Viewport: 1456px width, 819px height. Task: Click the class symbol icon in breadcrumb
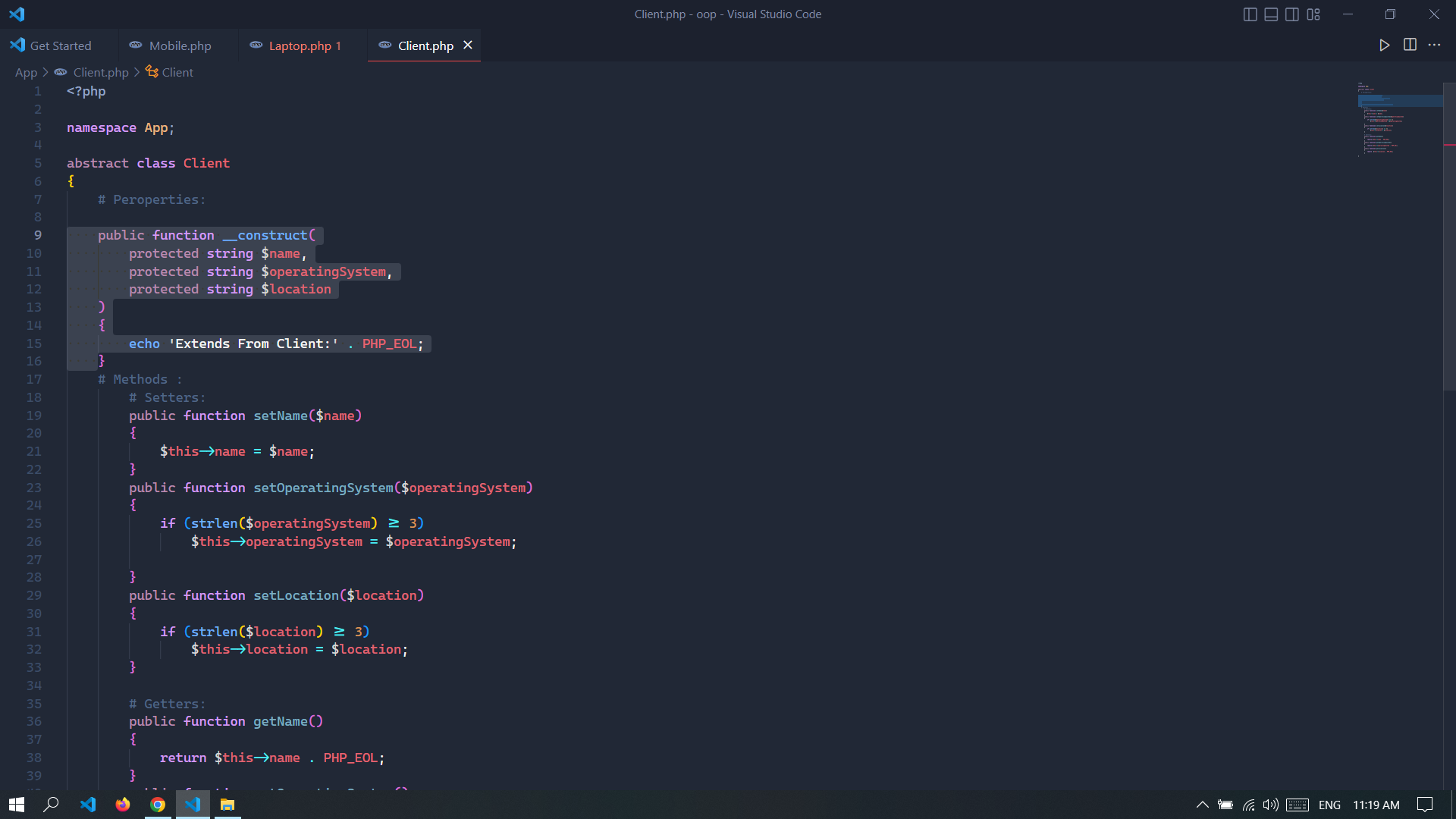point(152,72)
